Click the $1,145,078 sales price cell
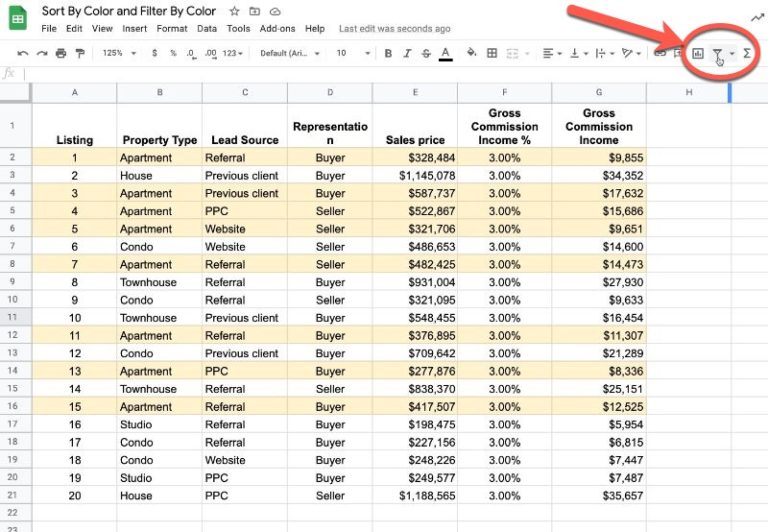The height and width of the screenshot is (532, 768). [x=415, y=175]
